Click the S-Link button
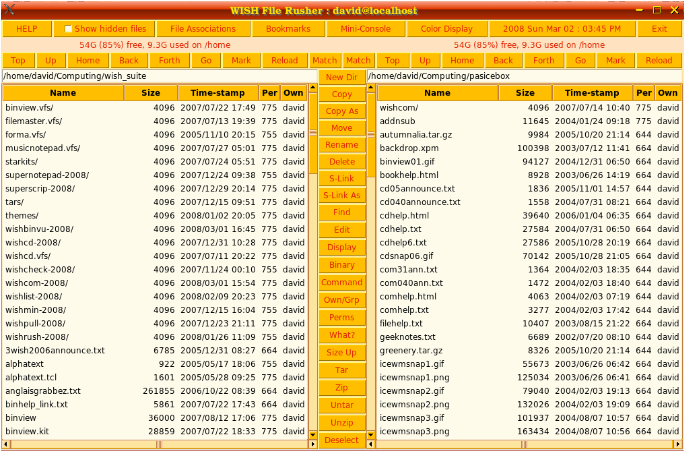Image resolution: width=684 pixels, height=451 pixels. click(x=342, y=178)
